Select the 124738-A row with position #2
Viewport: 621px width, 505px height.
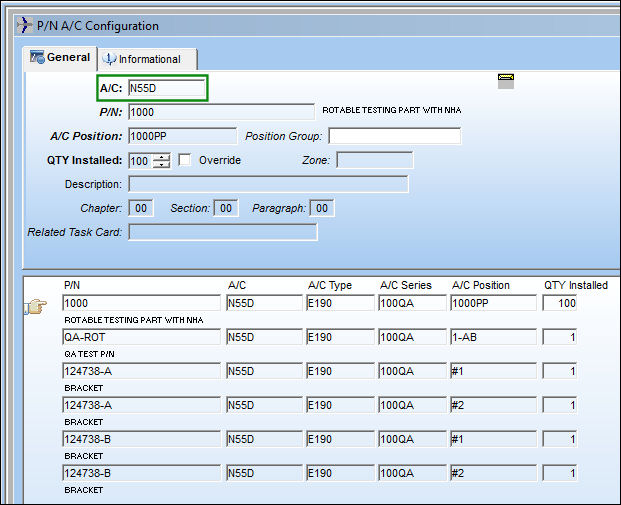(141, 405)
